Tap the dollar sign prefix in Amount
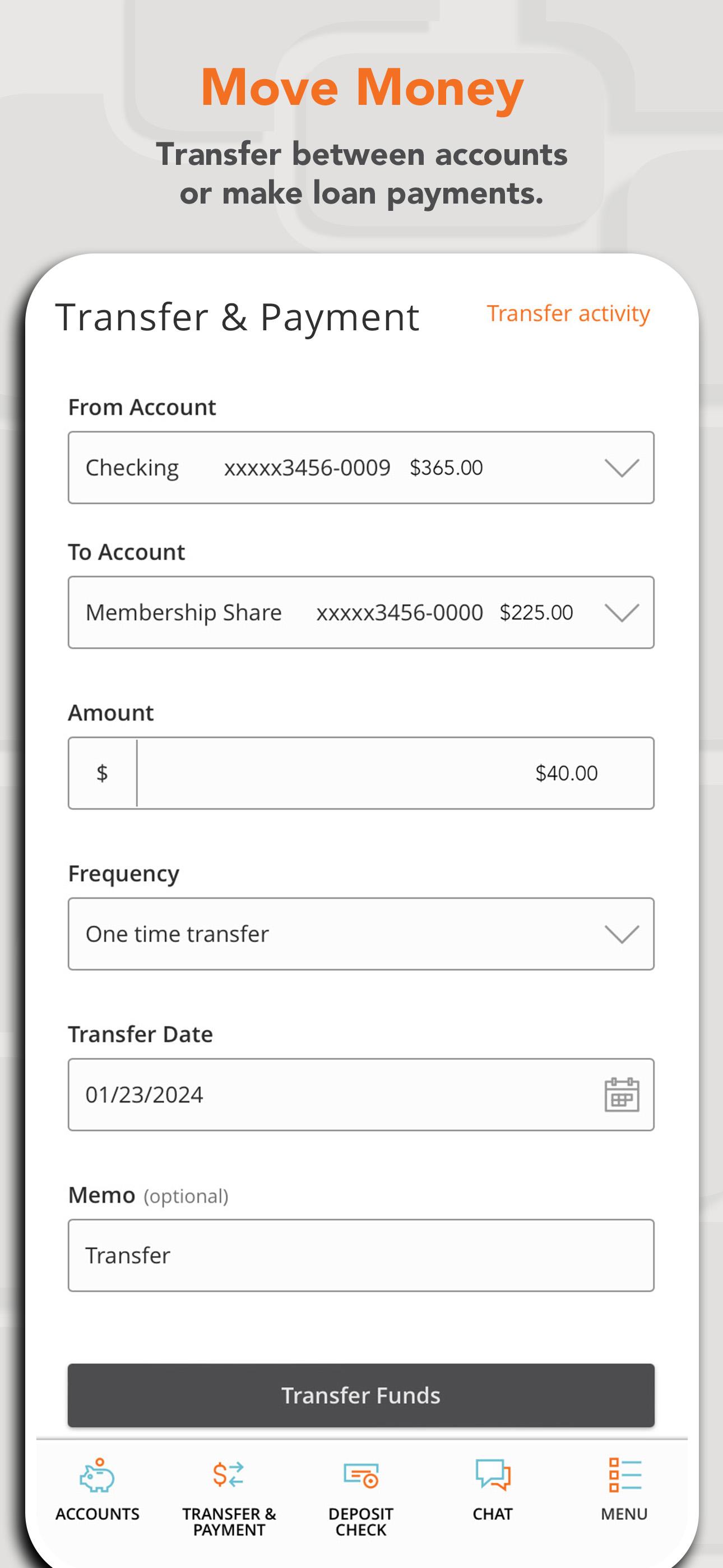723x1568 pixels. [102, 773]
